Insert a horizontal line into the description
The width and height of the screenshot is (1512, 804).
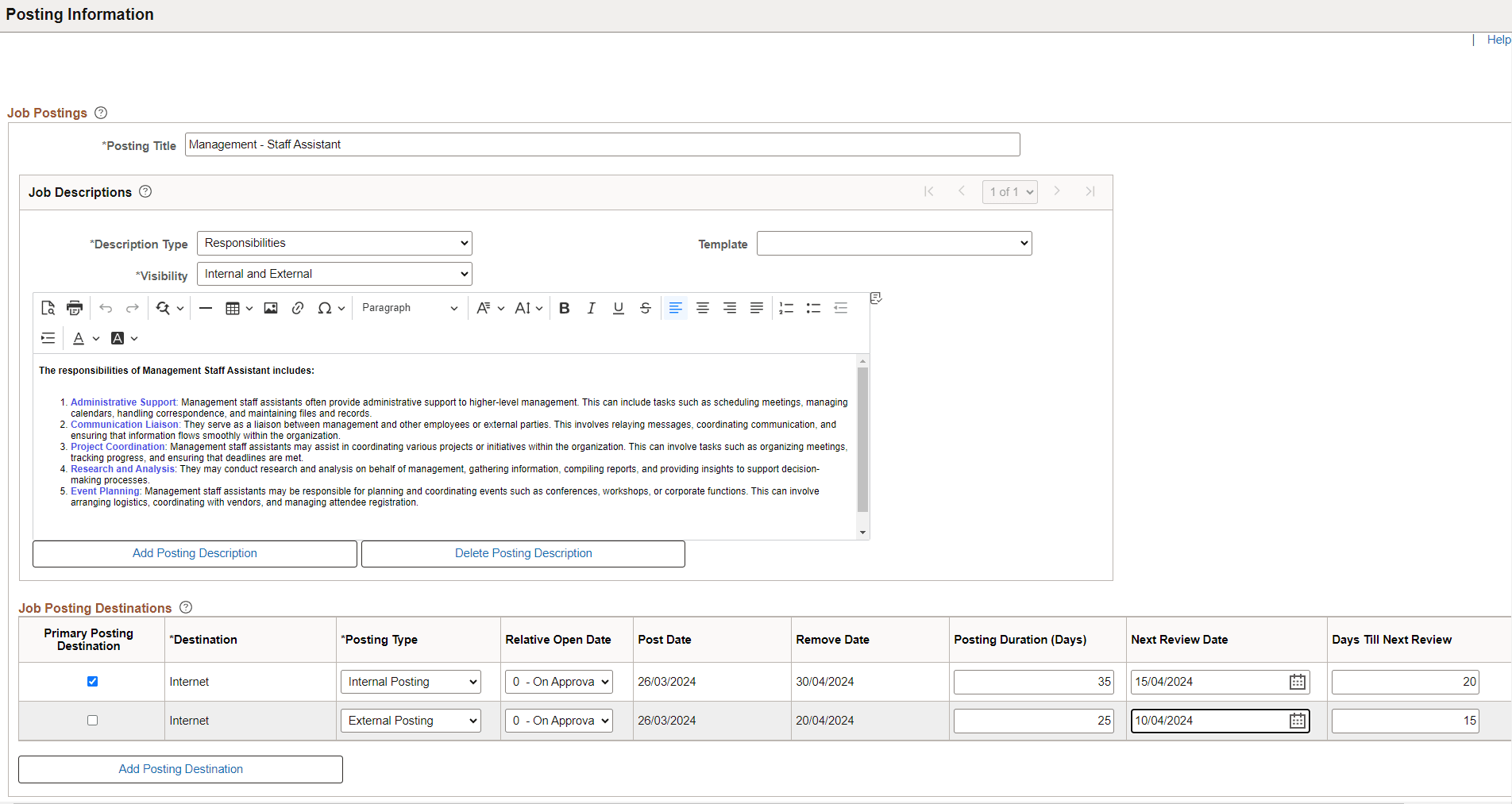tap(206, 308)
